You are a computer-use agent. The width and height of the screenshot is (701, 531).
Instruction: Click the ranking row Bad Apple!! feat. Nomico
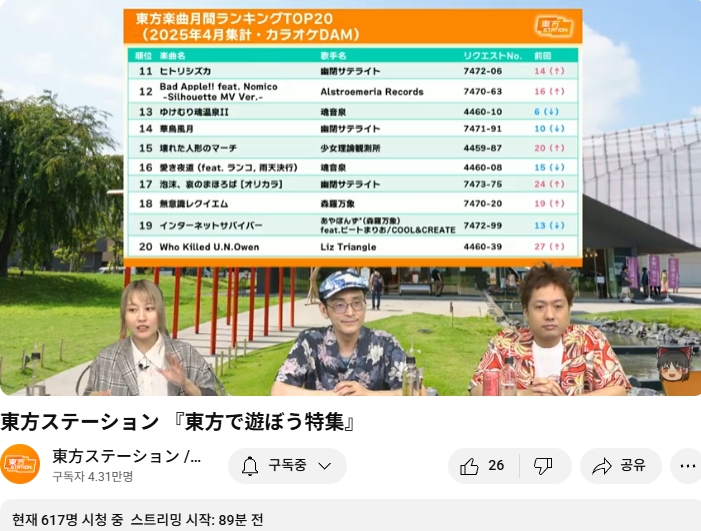(353, 91)
